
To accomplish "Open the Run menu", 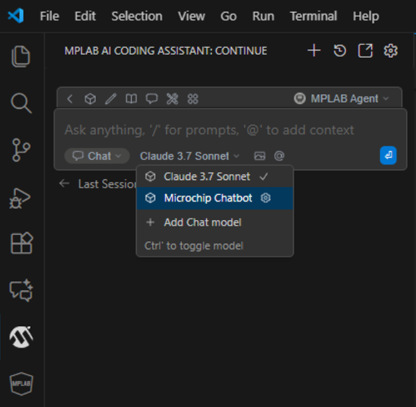I will coord(263,16).
